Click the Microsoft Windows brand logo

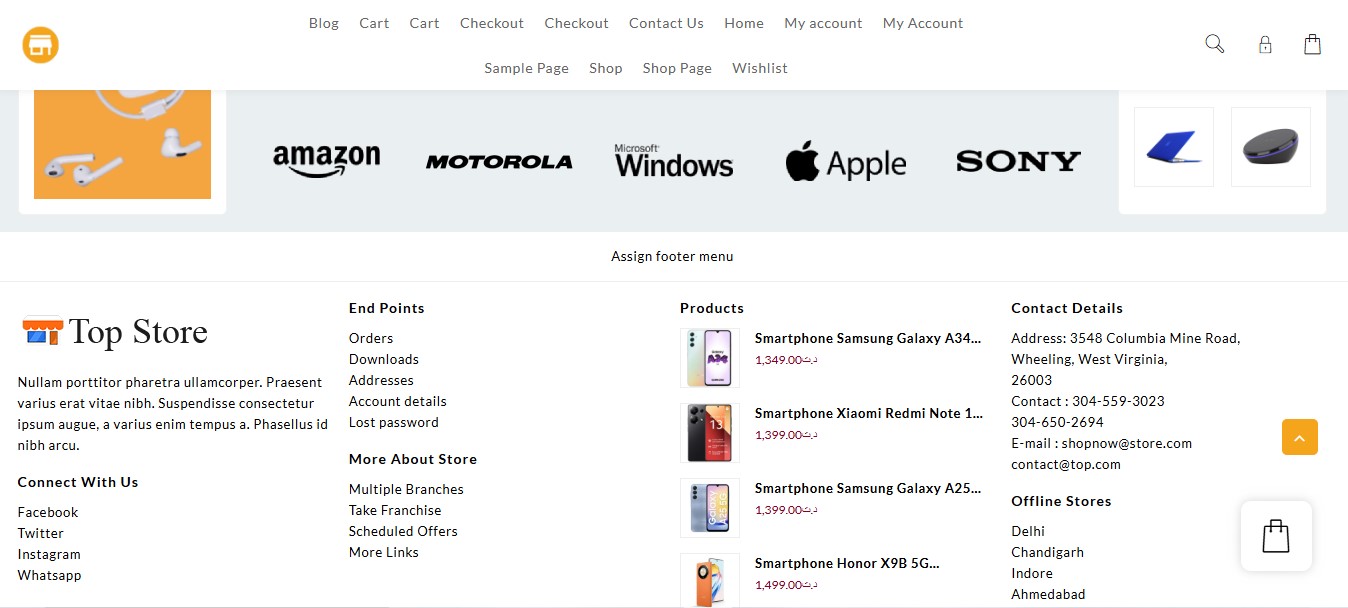pos(672,160)
